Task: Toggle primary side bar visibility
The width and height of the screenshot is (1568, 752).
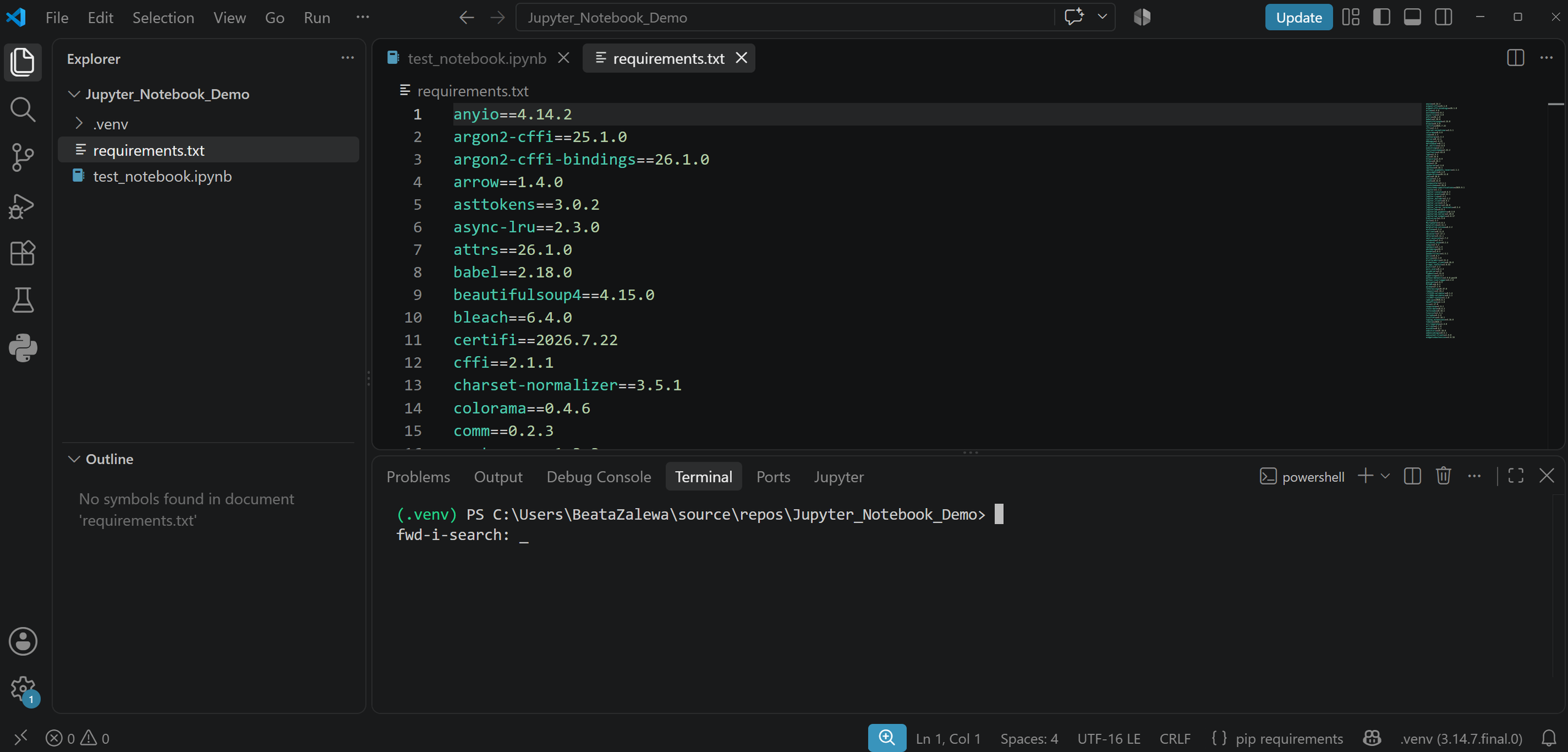Action: point(1381,17)
